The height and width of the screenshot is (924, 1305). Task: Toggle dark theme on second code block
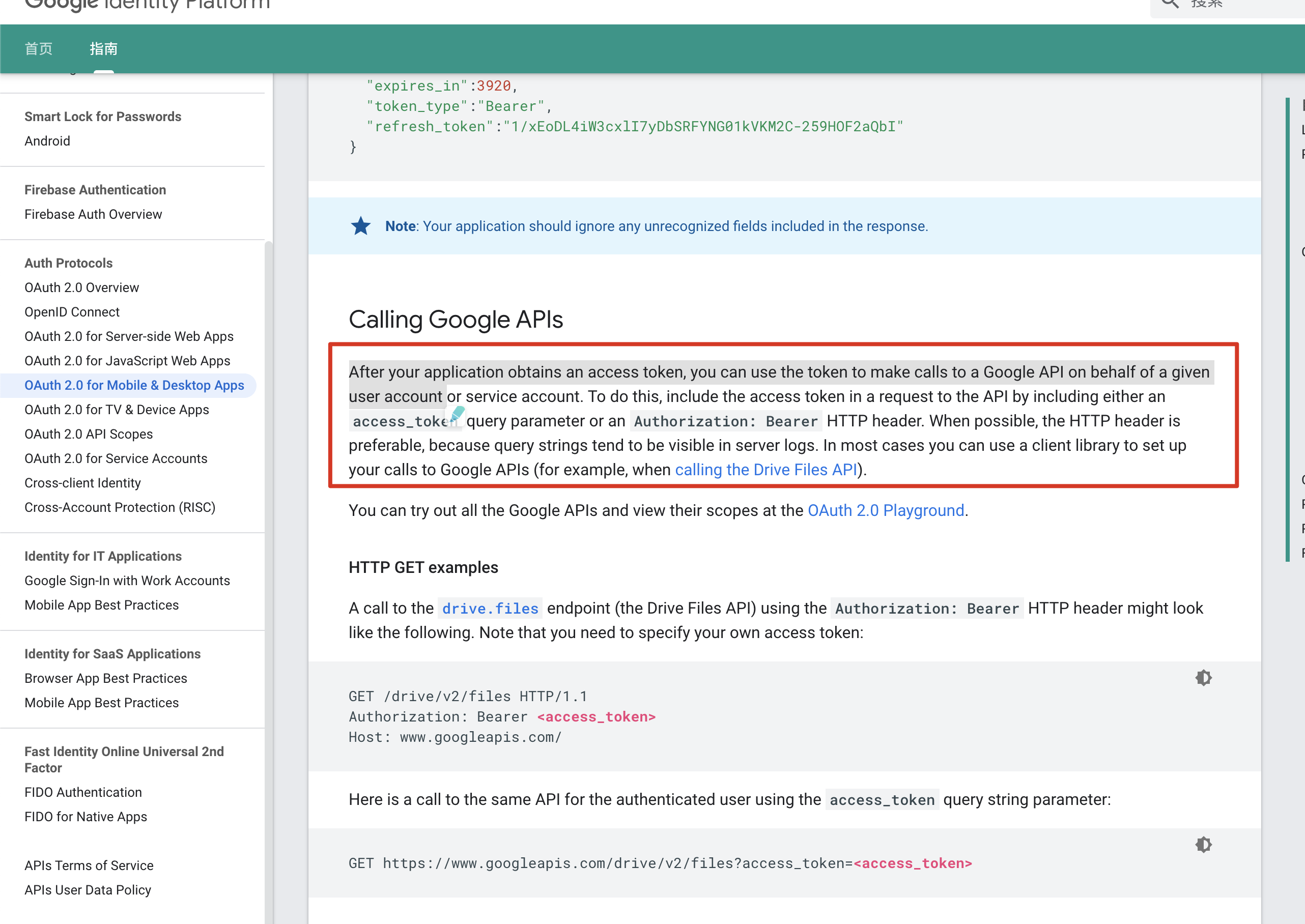pyautogui.click(x=1203, y=844)
